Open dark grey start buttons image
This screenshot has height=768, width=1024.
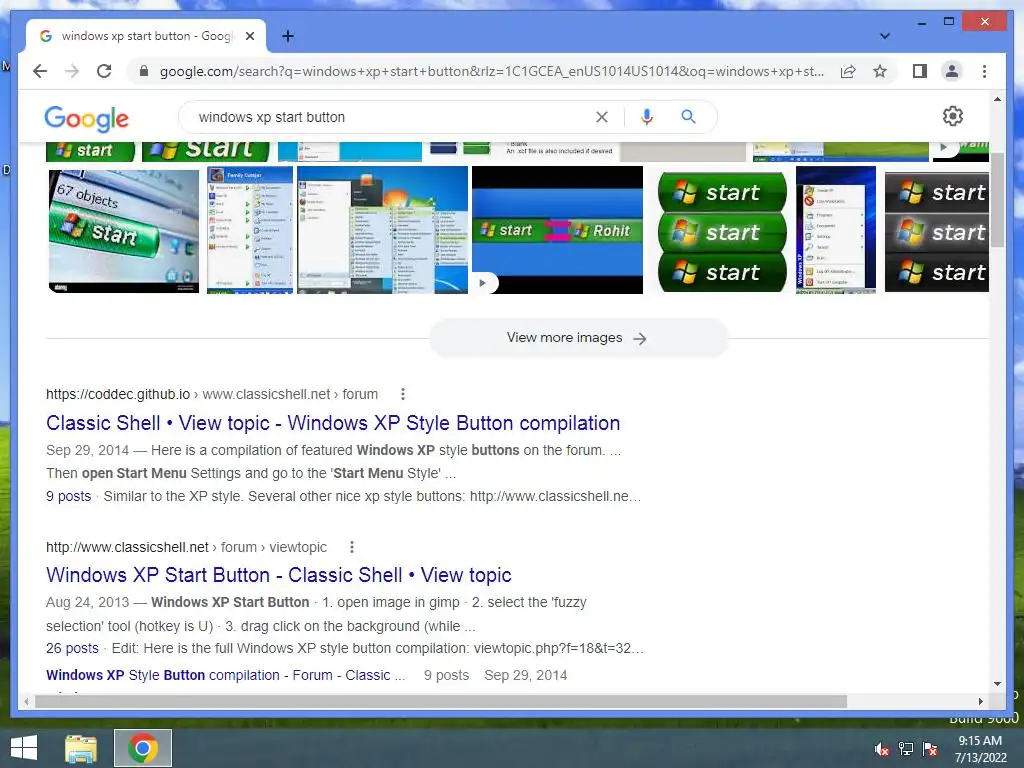936,232
